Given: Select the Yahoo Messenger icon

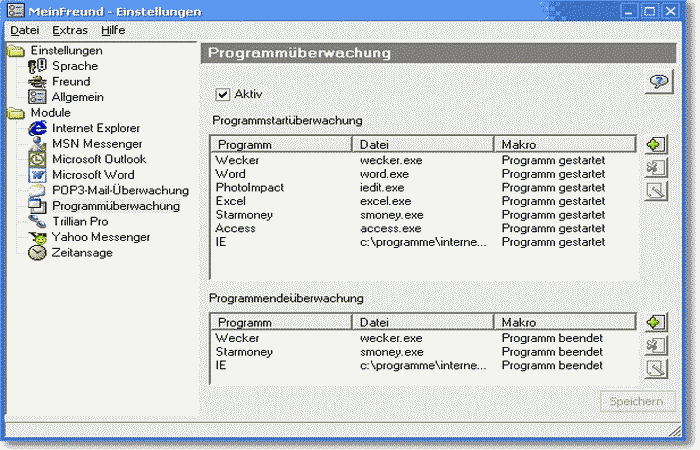Looking at the screenshot, I should coord(37,237).
